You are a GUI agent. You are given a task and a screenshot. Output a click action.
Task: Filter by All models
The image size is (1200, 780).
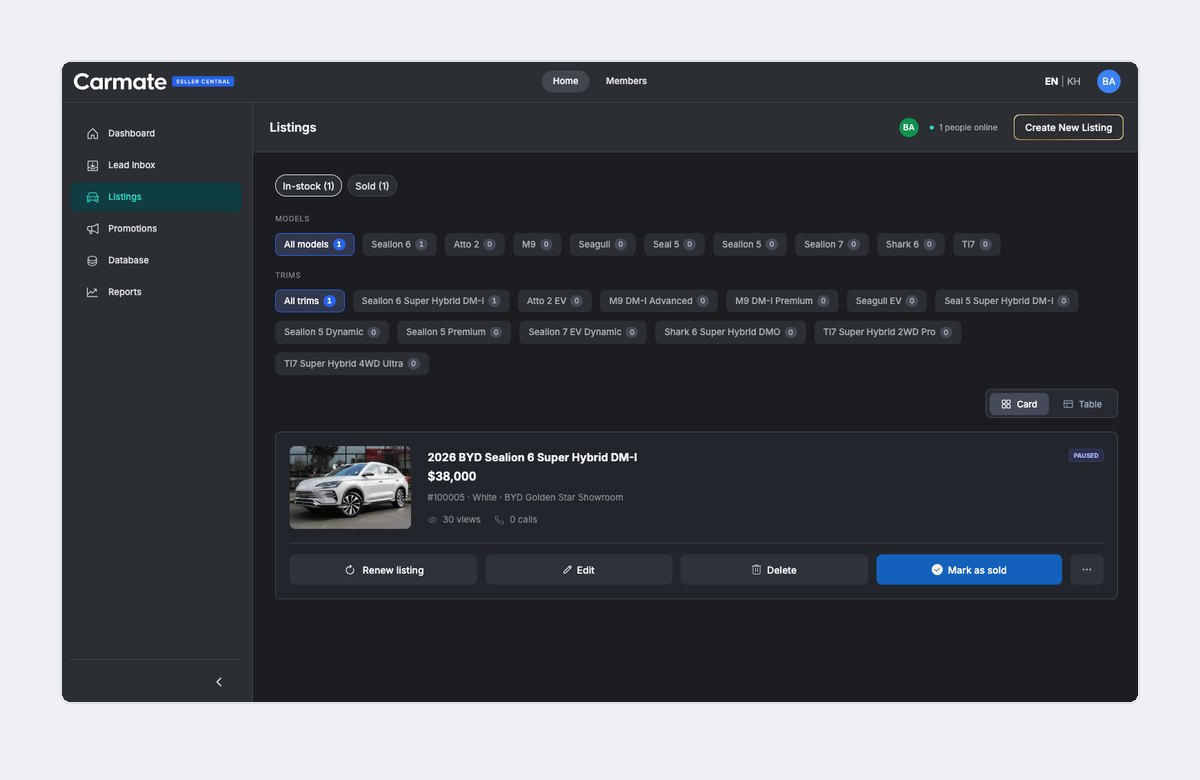coord(314,244)
